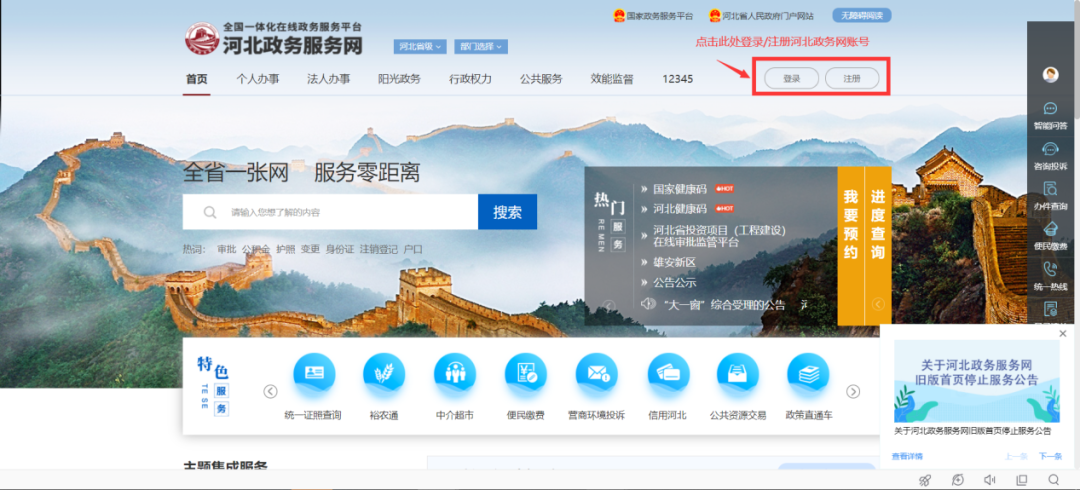1080x490 pixels.
Task: Click the 登录 login button
Action: point(791,78)
